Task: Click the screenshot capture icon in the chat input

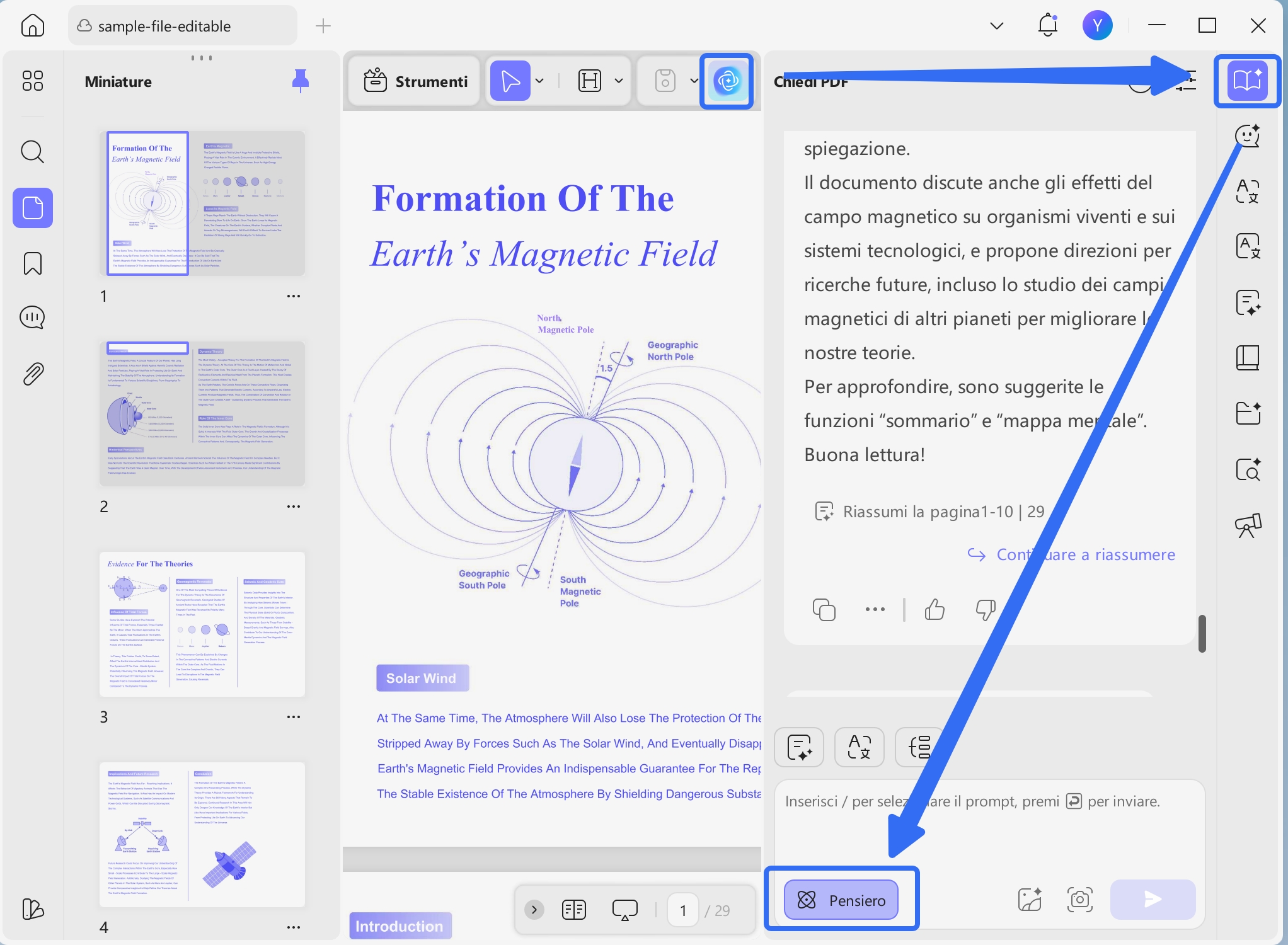Action: [1079, 900]
